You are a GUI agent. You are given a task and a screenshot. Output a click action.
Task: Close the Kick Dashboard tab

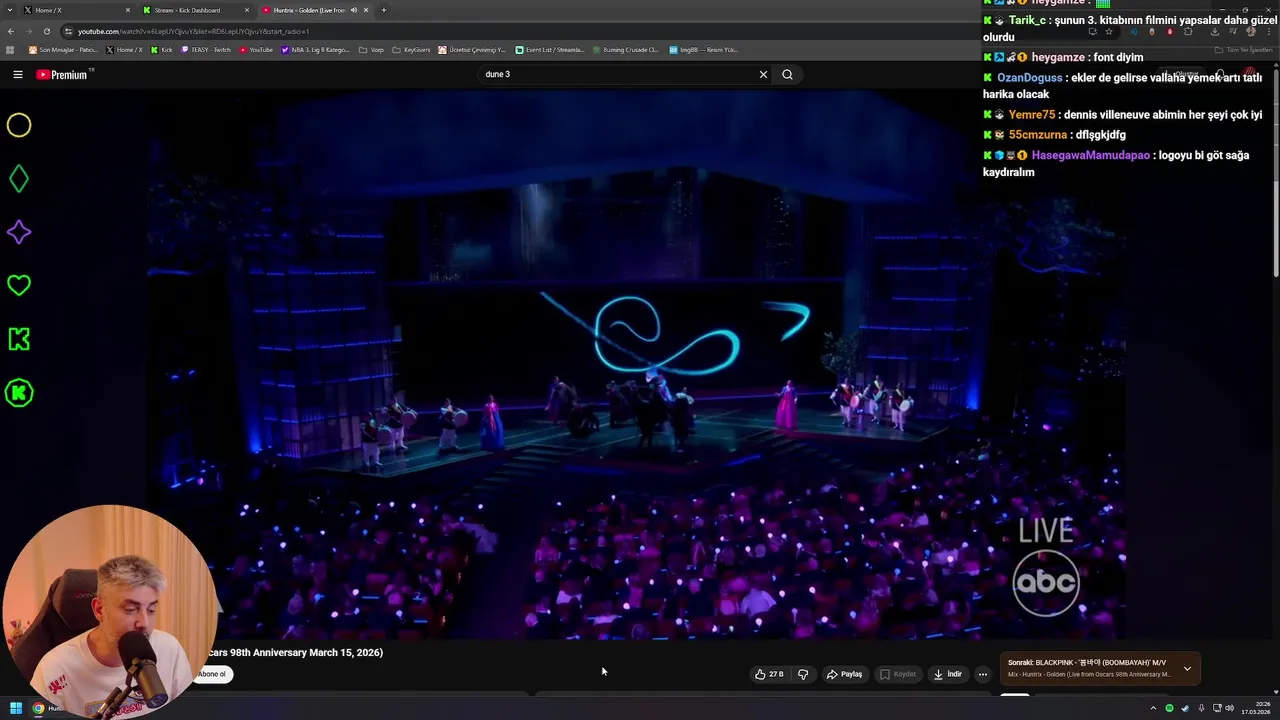[x=246, y=10]
